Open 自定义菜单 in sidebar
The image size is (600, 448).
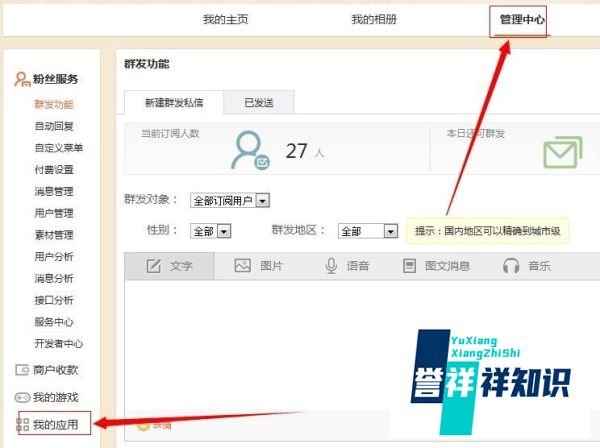[59, 148]
